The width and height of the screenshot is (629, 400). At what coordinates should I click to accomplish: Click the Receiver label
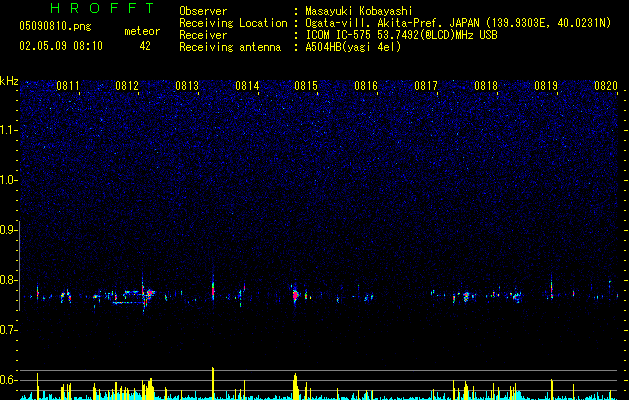(x=203, y=35)
